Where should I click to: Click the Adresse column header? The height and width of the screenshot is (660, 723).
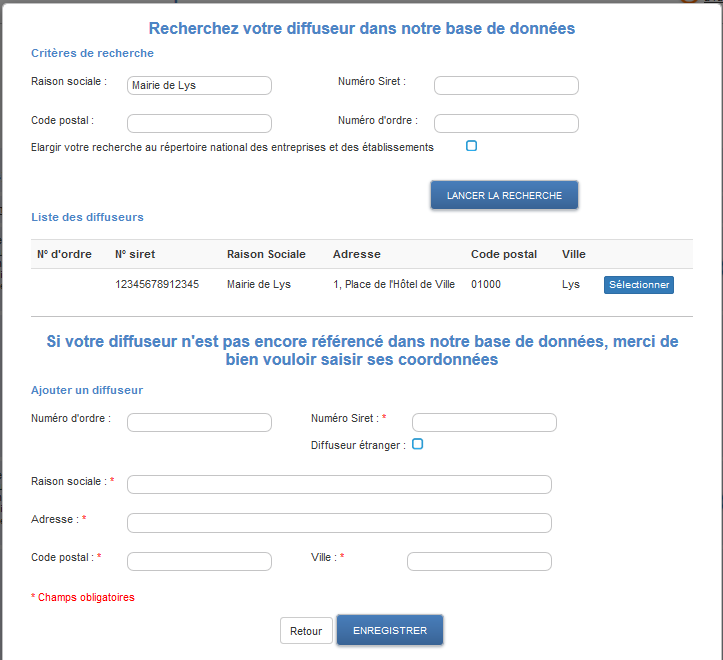(356, 254)
